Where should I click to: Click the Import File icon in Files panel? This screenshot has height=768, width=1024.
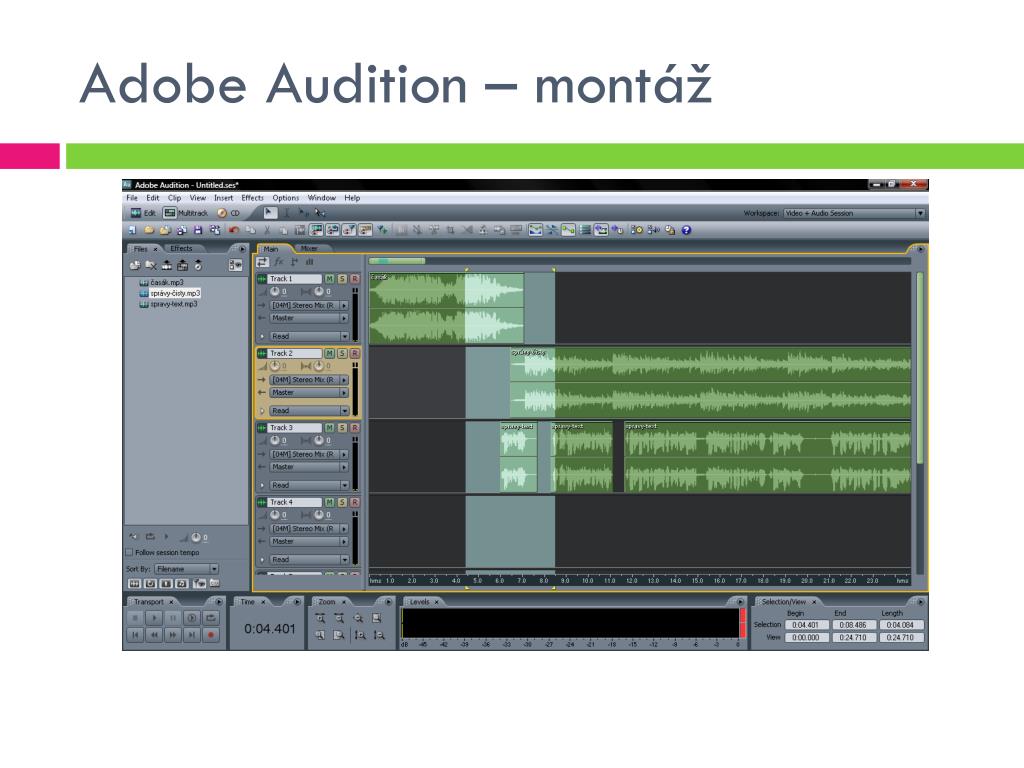[135, 264]
